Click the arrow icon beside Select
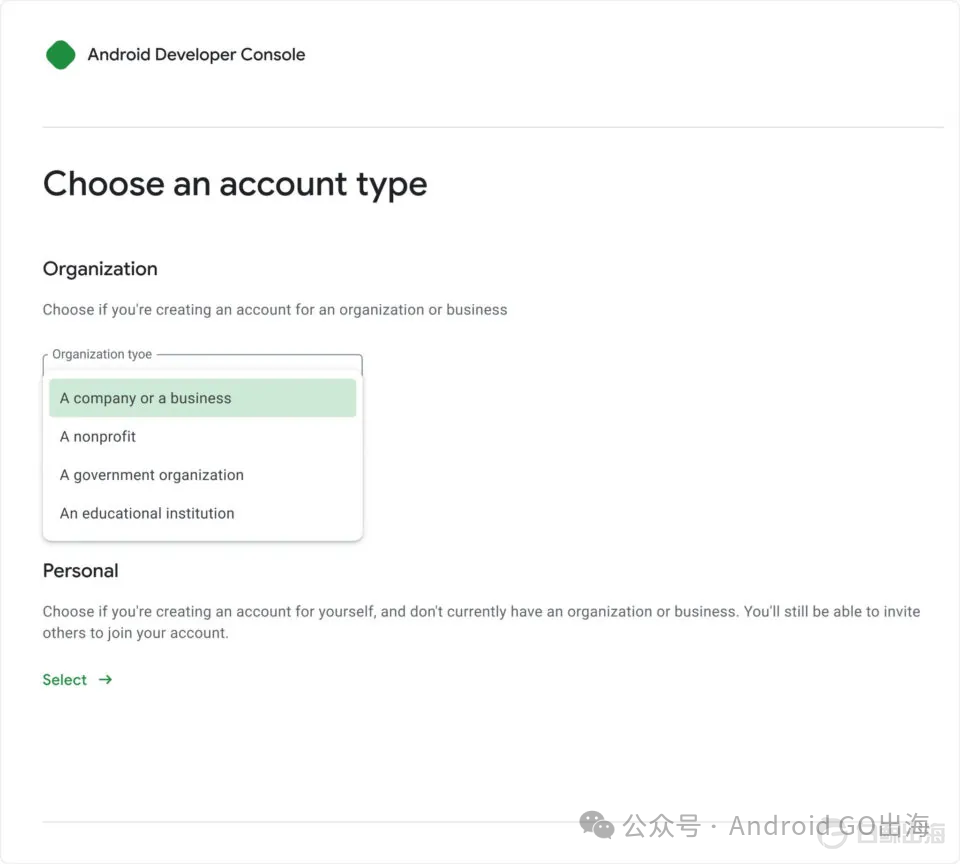Image resolution: width=960 pixels, height=864 pixels. coord(105,680)
